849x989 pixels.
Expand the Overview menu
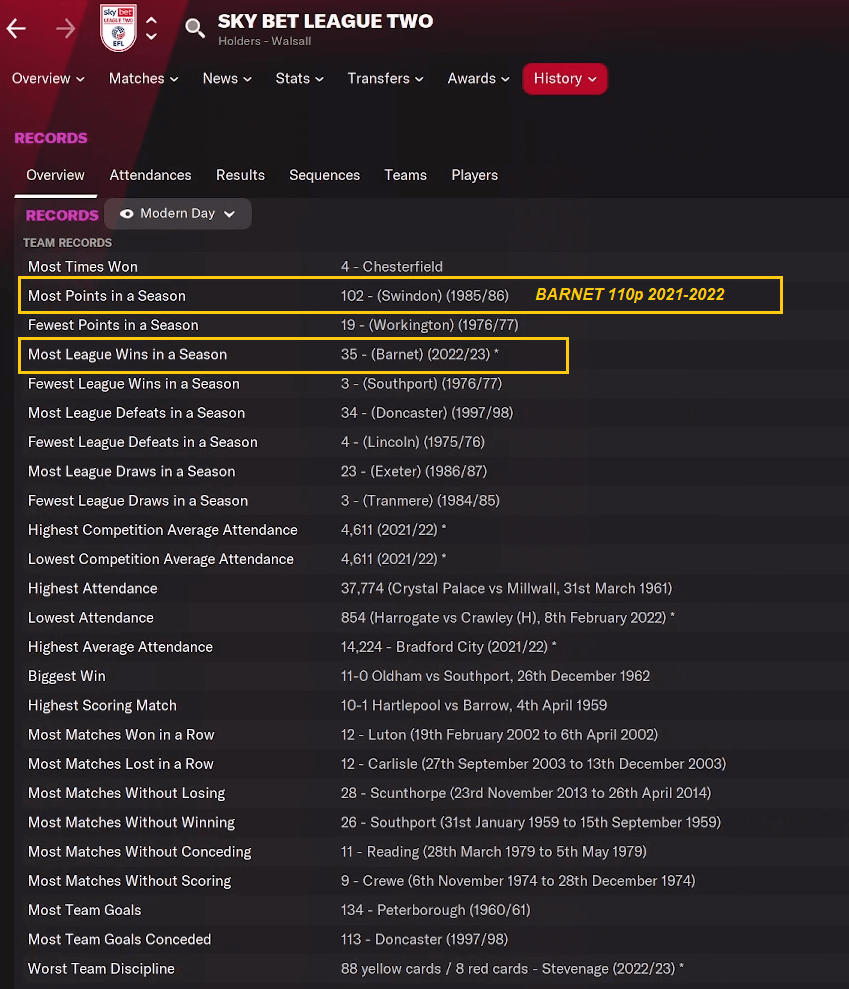point(48,79)
